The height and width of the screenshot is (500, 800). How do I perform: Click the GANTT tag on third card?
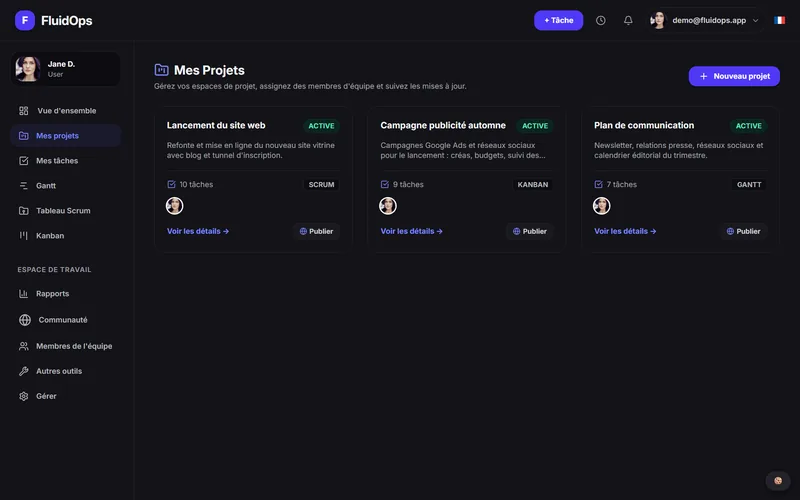point(749,185)
